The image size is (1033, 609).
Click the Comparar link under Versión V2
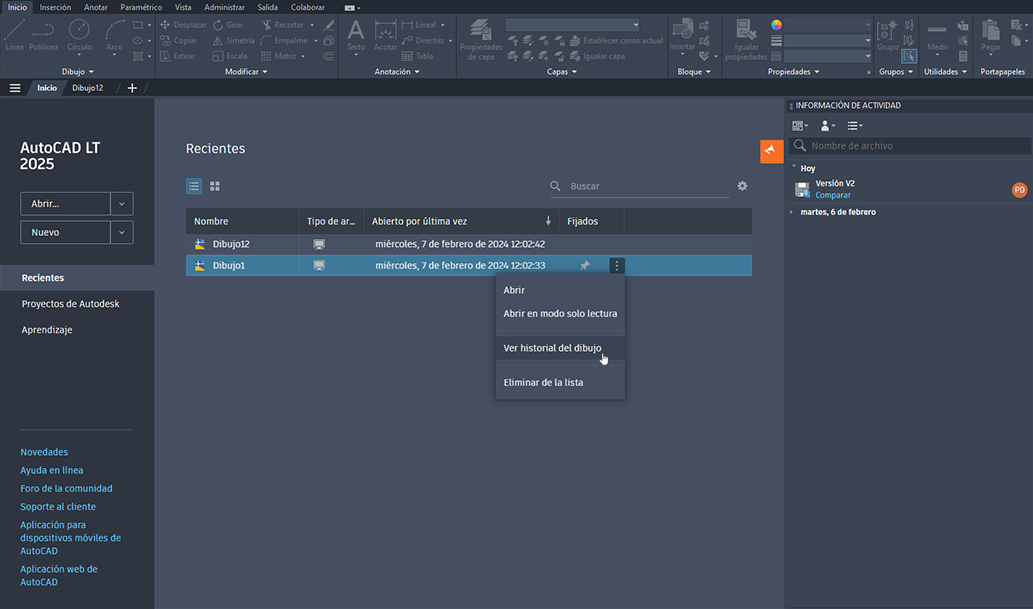(x=833, y=195)
